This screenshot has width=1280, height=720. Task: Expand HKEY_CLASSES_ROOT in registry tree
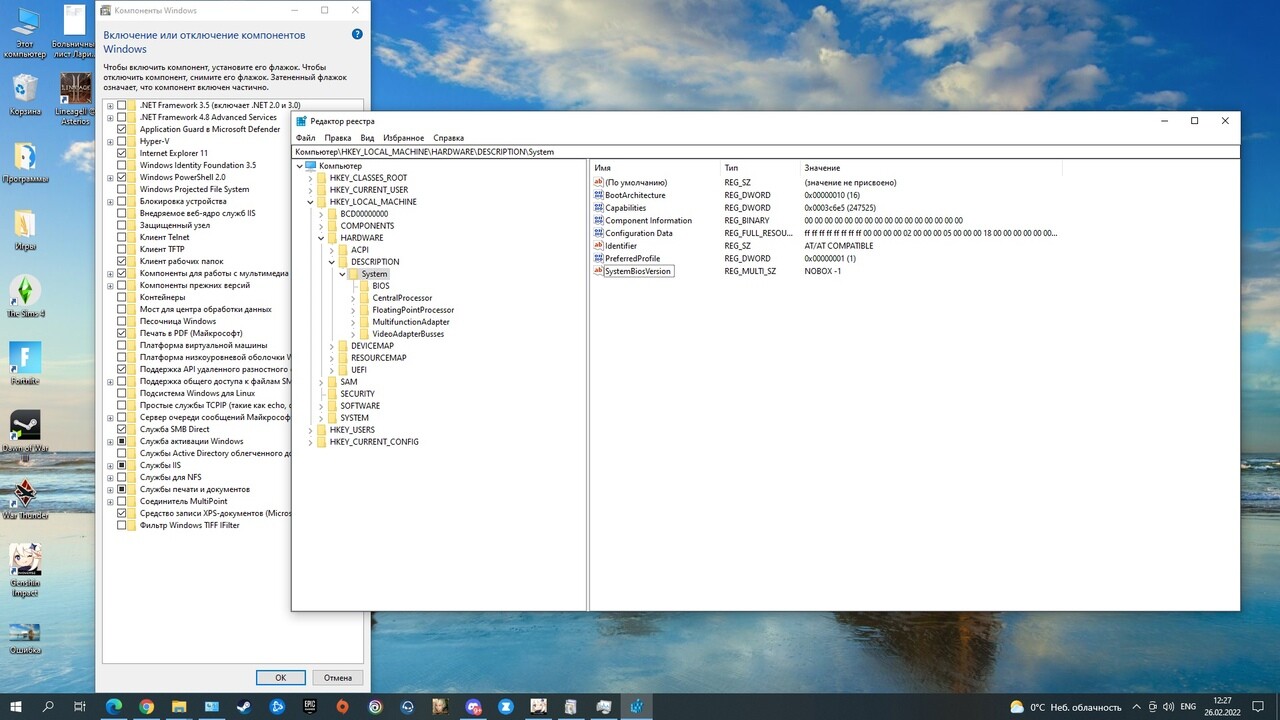click(x=309, y=178)
